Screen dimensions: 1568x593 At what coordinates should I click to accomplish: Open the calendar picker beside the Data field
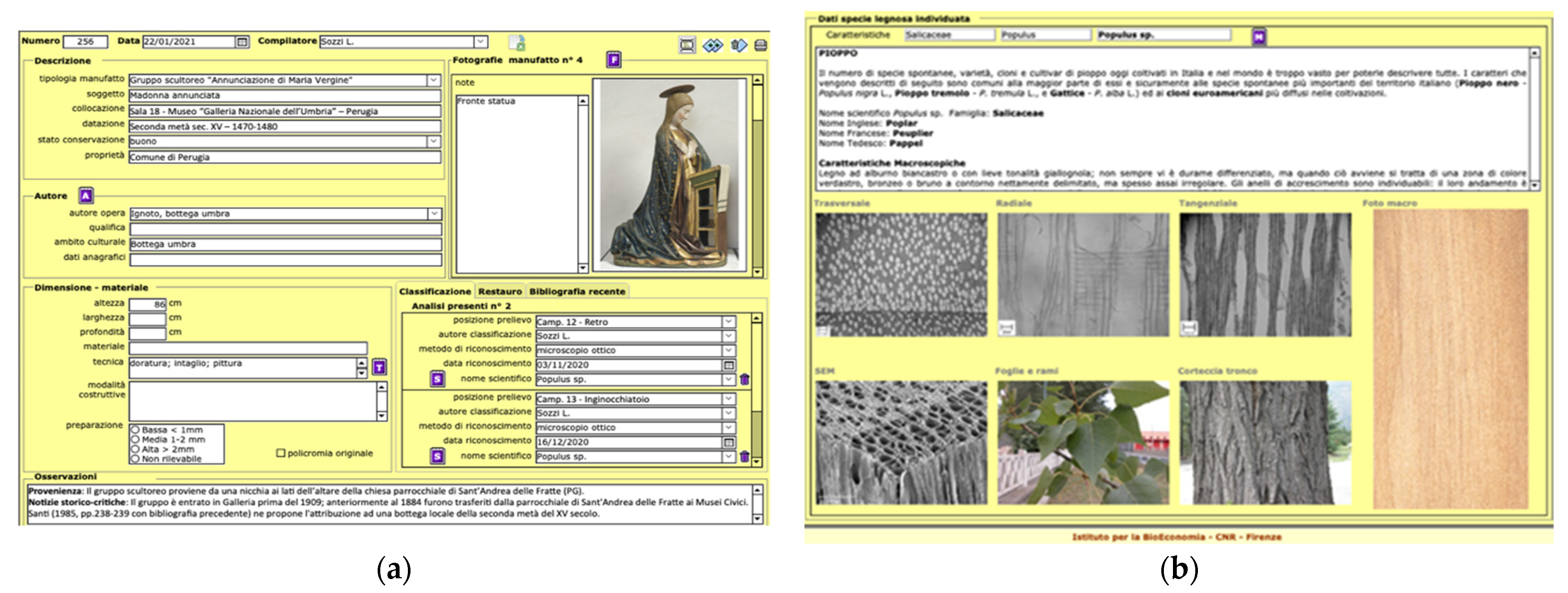coord(242,42)
